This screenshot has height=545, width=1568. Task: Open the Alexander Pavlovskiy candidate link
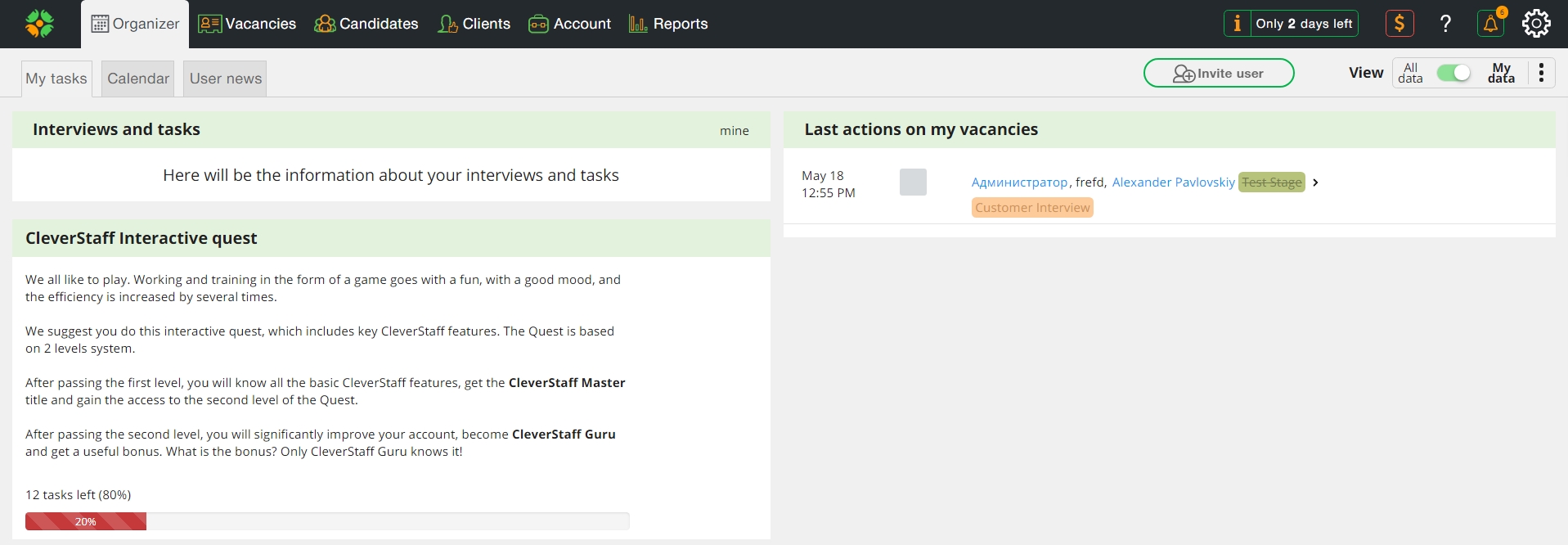(x=1173, y=182)
